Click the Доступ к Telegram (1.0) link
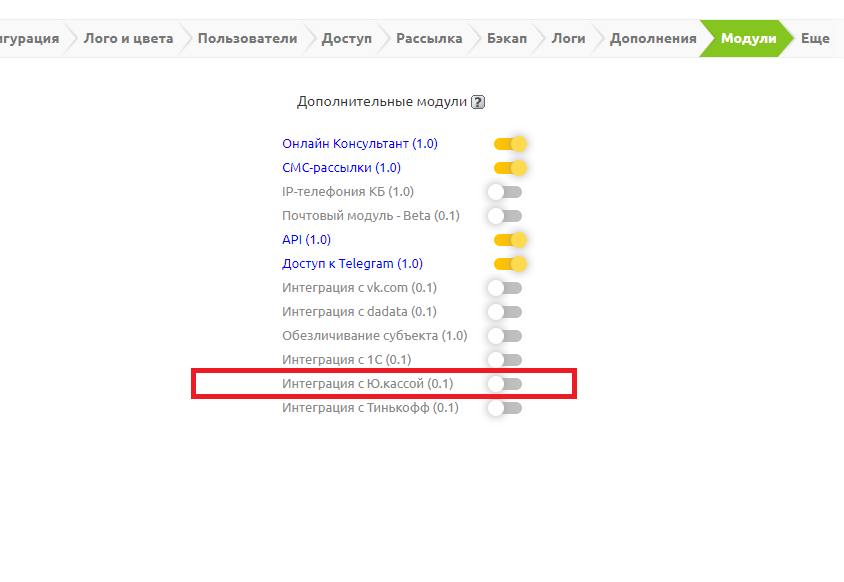Viewport: 844px width, 582px height. click(352, 264)
